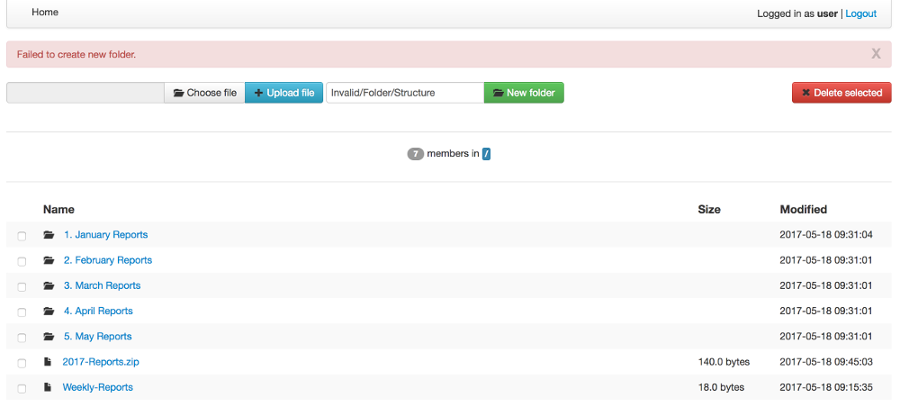The width and height of the screenshot is (900, 416).
Task: Click the file icon beside Weekly-Reports
Action: click(x=47, y=387)
